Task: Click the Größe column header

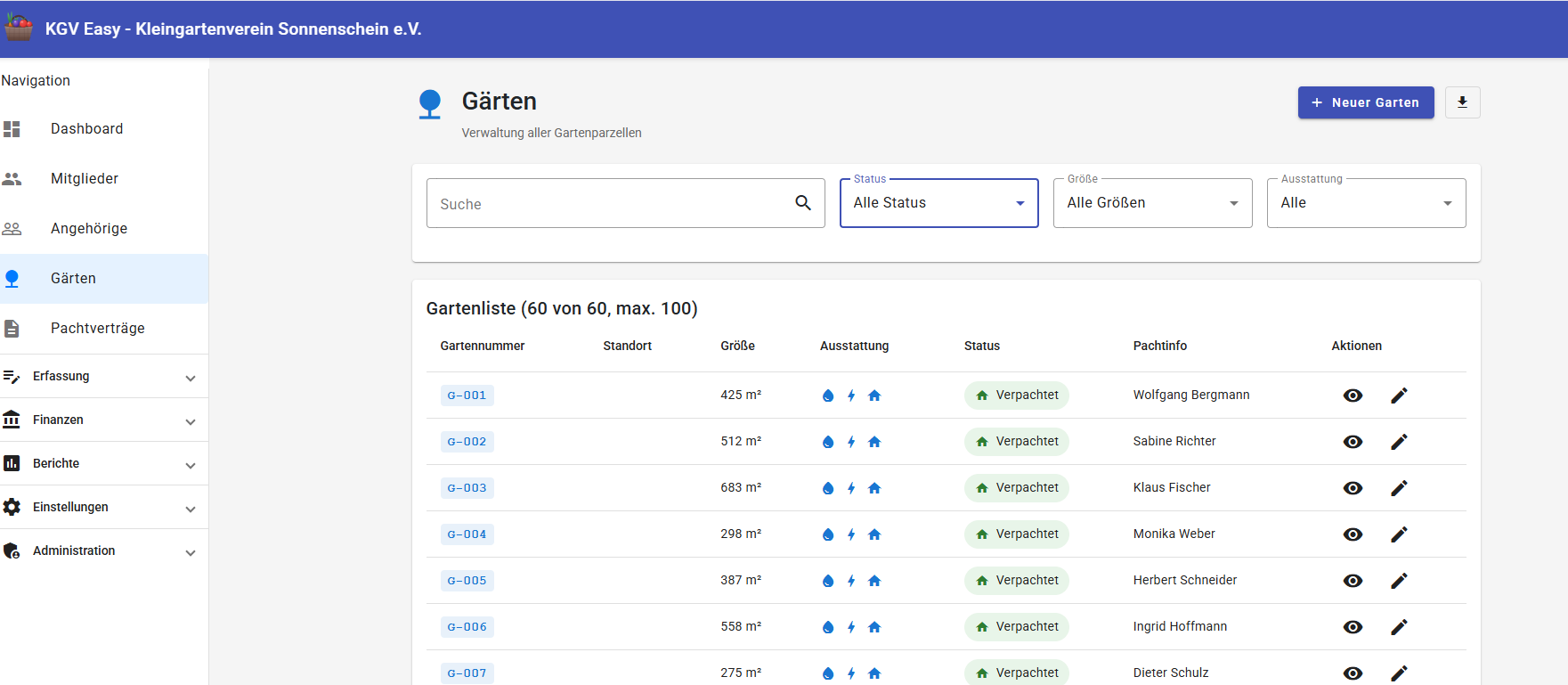Action: pos(737,346)
